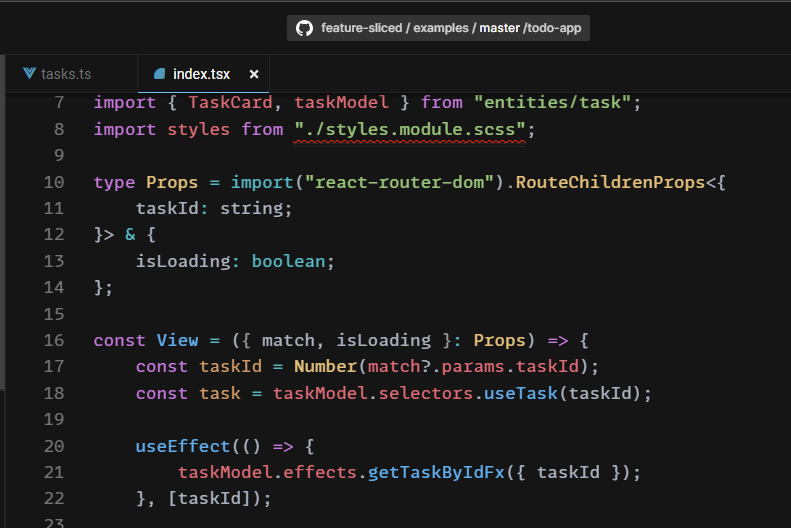Click useEffect on line 20
Screen dimensions: 791x528
[x=183, y=446]
